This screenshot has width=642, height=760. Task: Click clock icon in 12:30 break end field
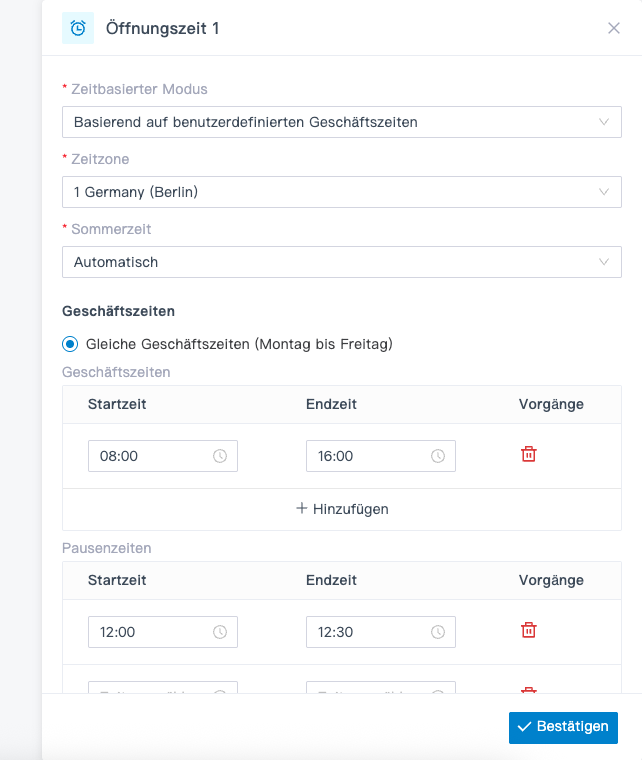pyautogui.click(x=438, y=632)
